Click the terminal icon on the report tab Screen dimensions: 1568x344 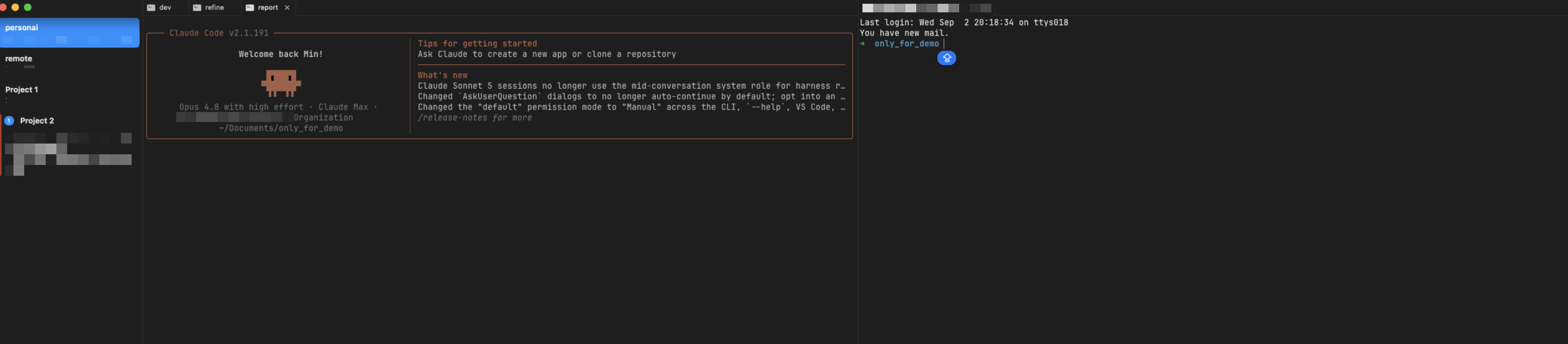[249, 8]
